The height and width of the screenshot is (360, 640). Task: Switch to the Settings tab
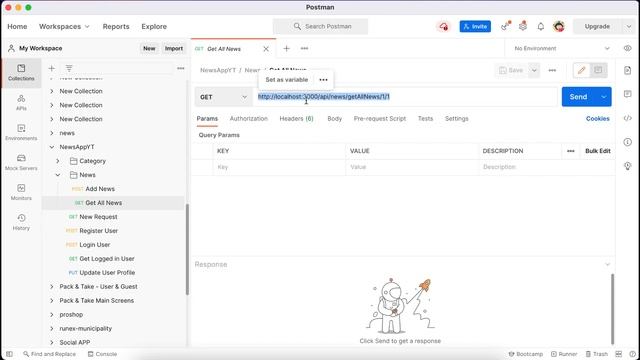[457, 119]
